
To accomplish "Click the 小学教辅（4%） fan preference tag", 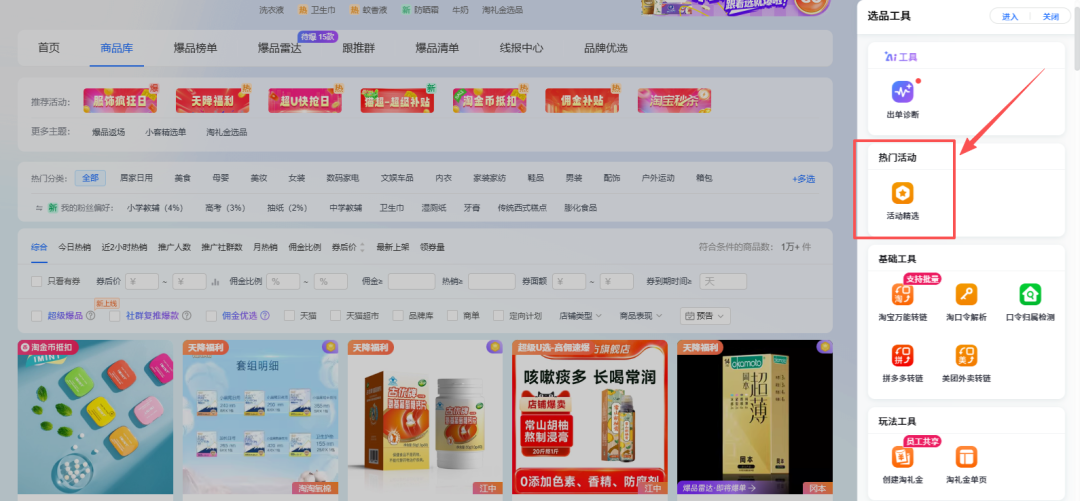I will [x=155, y=207].
